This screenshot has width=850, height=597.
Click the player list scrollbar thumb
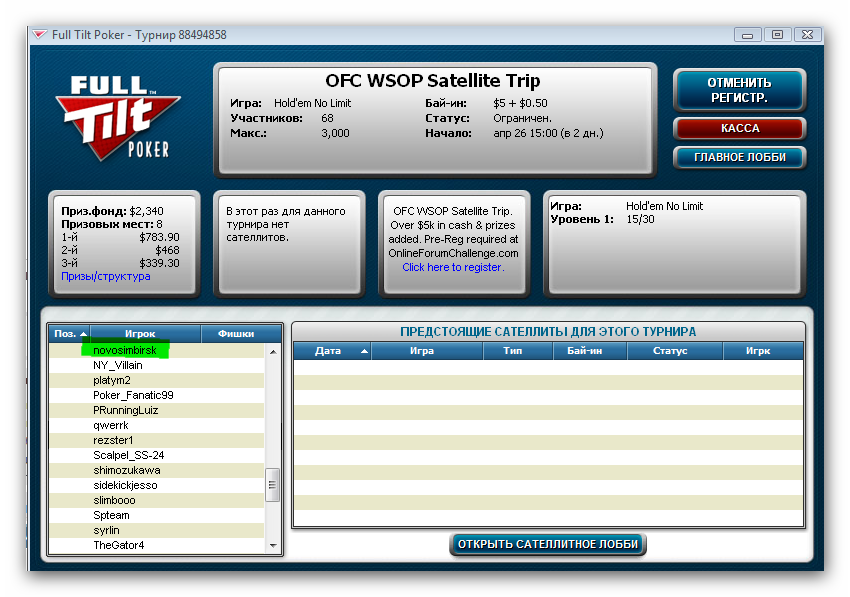[x=273, y=485]
